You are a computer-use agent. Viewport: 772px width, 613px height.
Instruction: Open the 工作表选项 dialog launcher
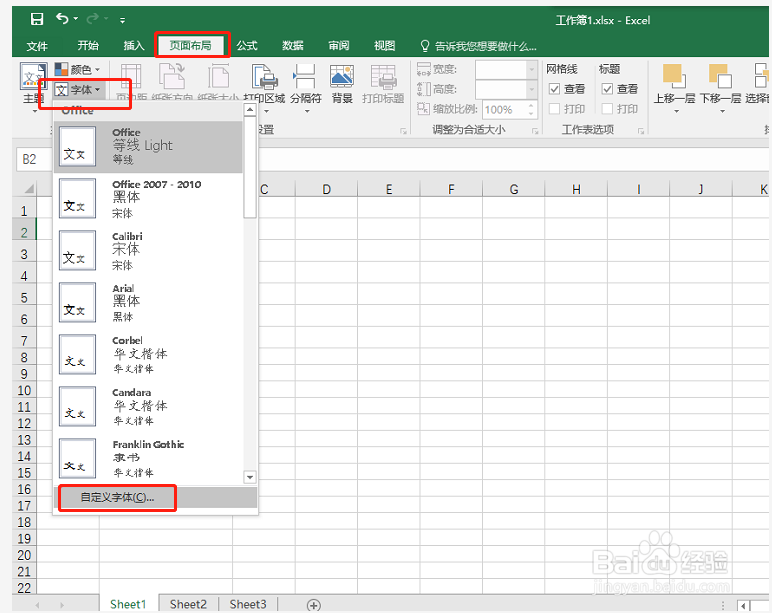coord(641,131)
